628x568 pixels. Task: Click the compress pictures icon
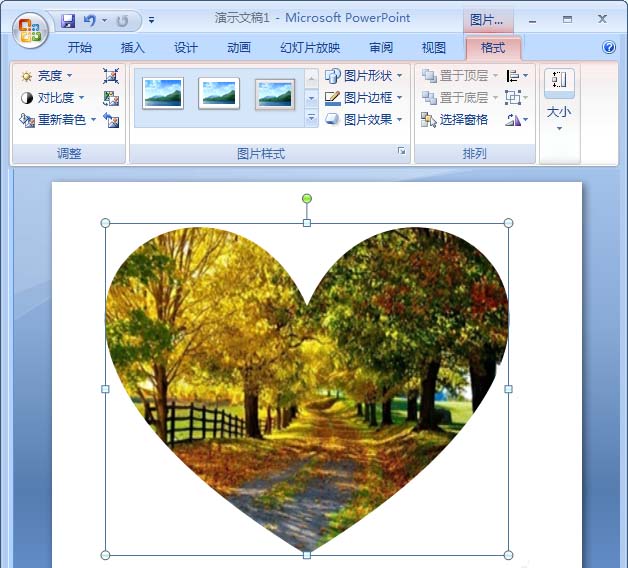(x=111, y=76)
